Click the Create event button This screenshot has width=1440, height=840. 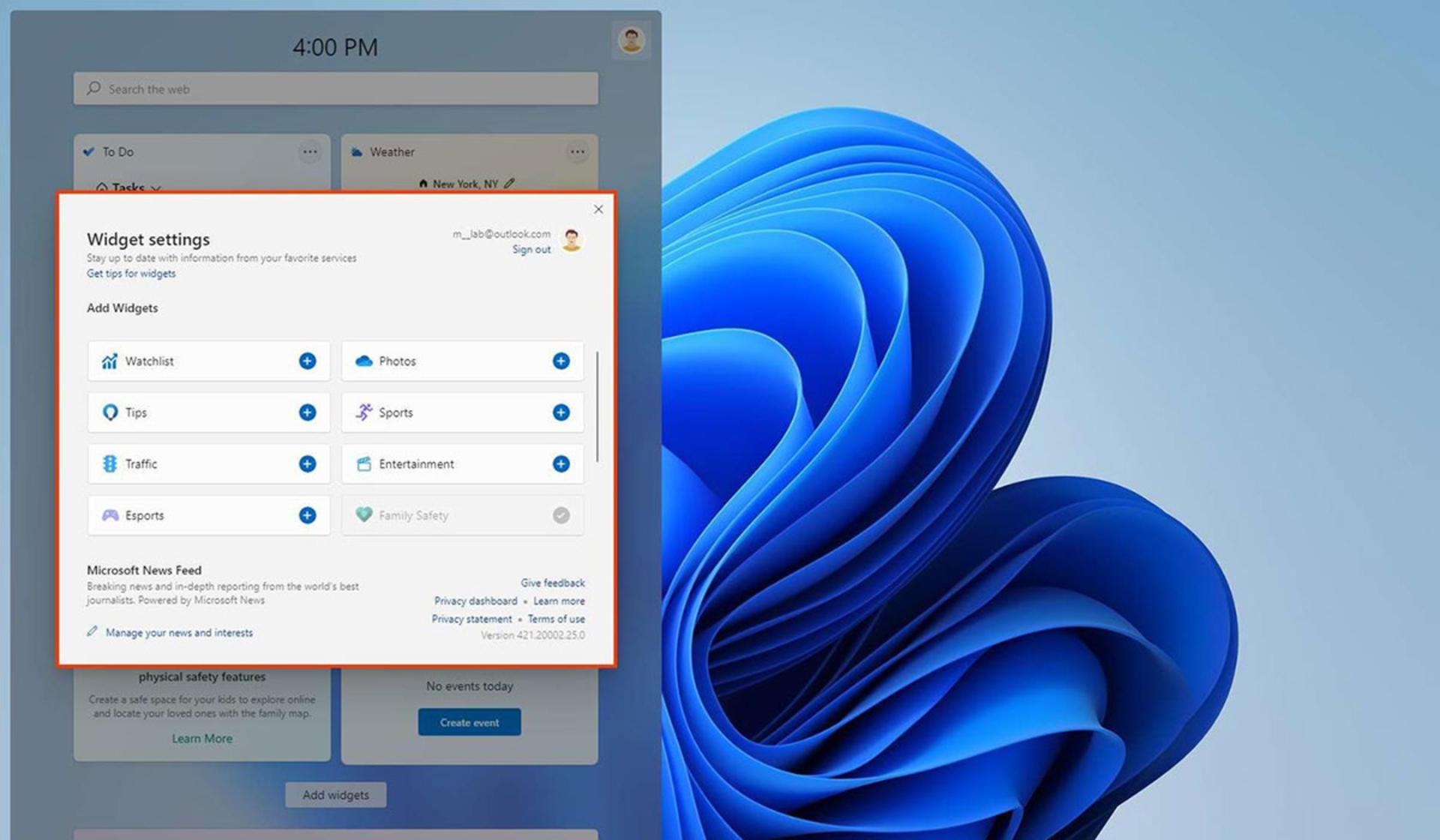point(469,722)
